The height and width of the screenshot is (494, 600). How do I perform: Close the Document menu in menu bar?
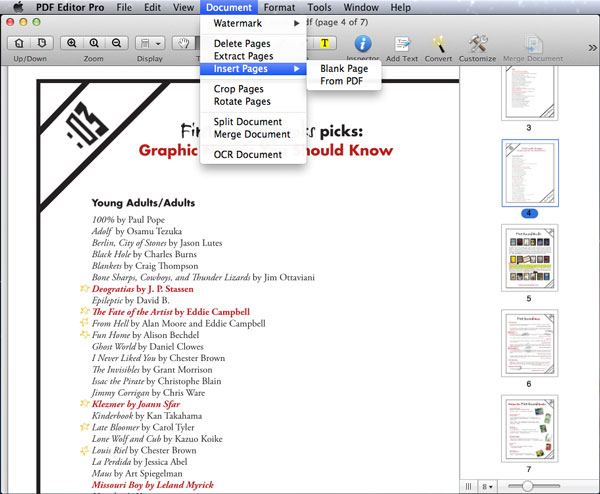tap(229, 7)
